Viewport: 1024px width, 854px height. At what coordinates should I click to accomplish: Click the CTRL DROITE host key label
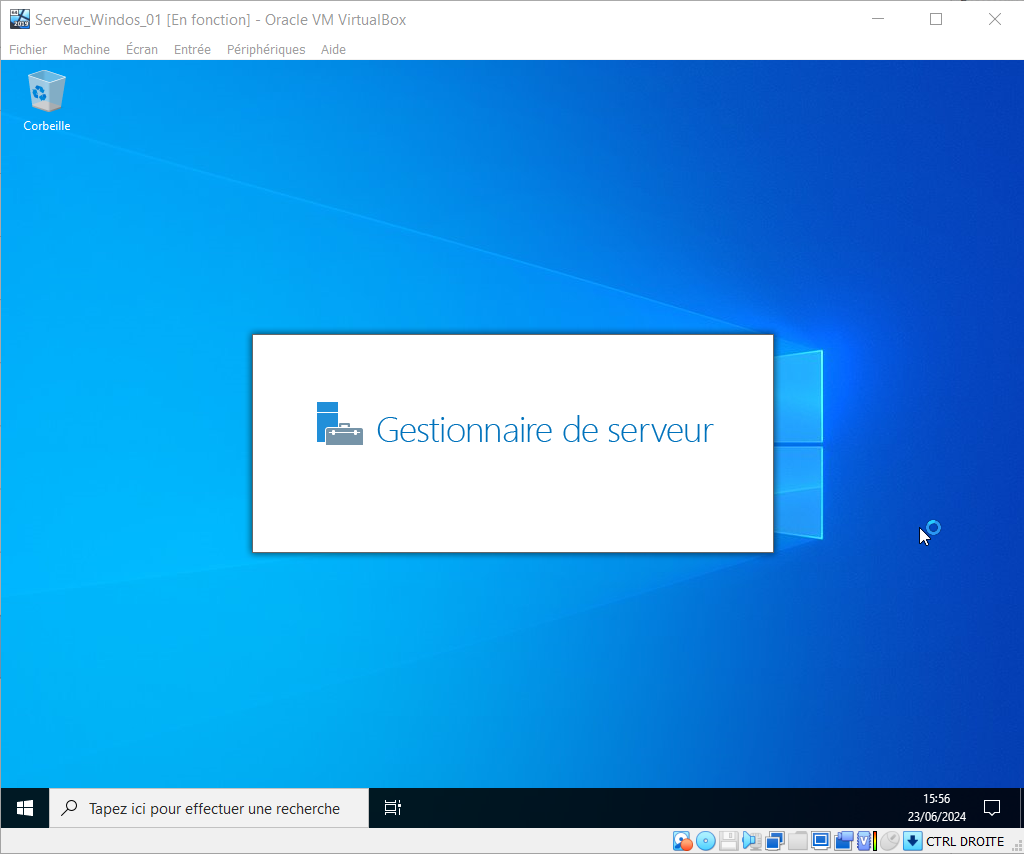(x=965, y=841)
